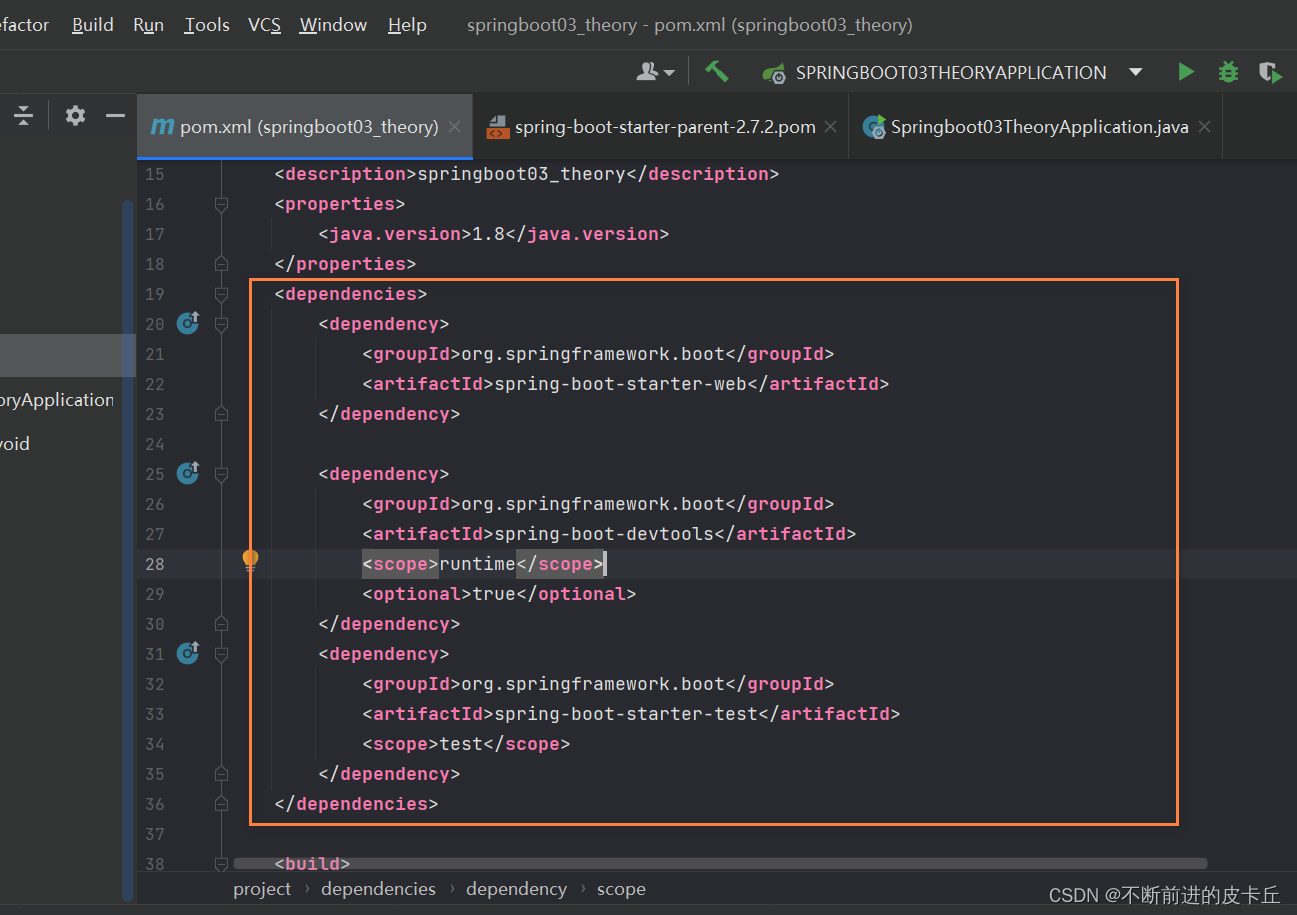Select the pom.xml (springboot03_theory) tab
This screenshot has height=915, width=1297.
coord(305,127)
